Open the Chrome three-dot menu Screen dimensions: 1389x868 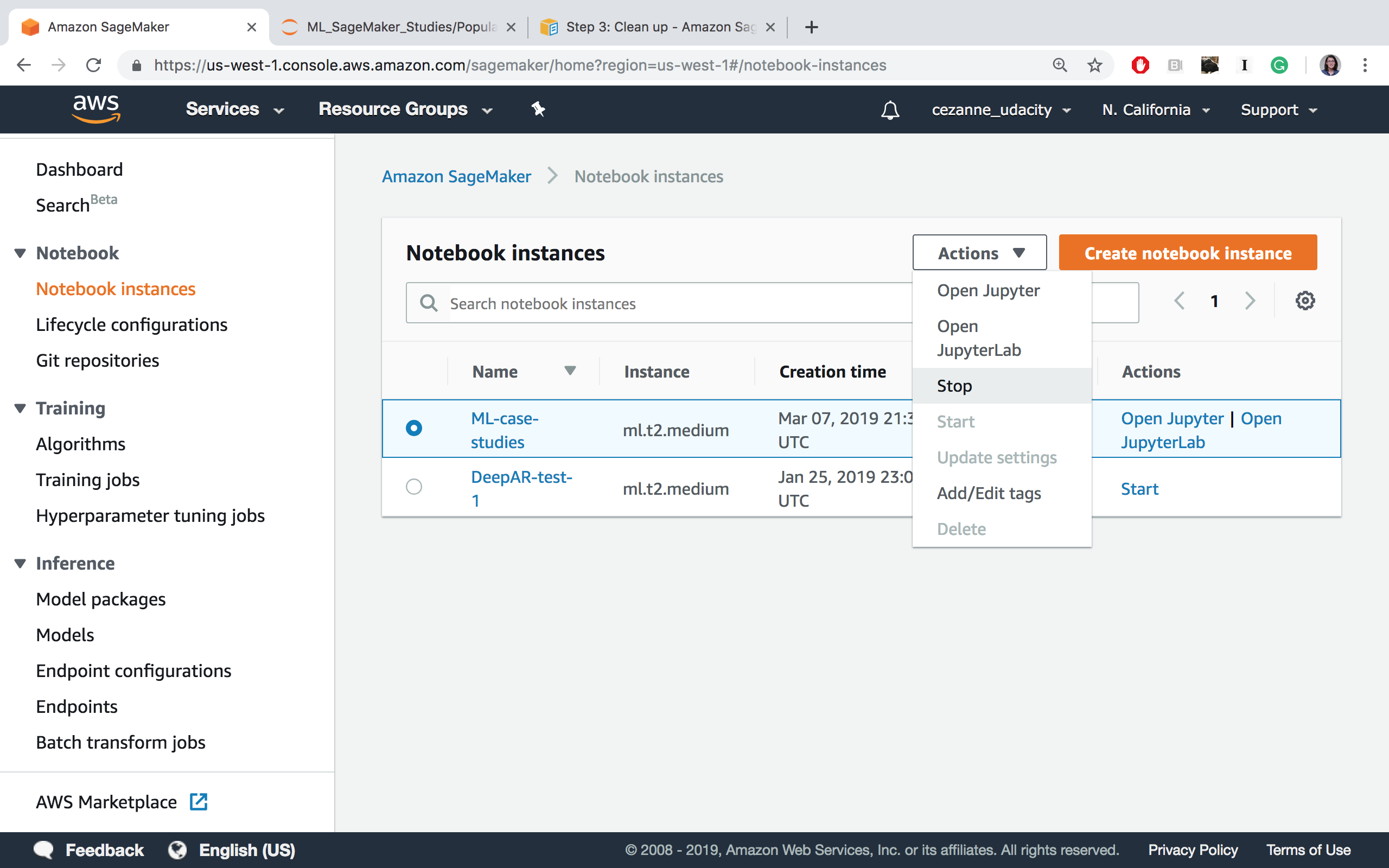tap(1365, 65)
